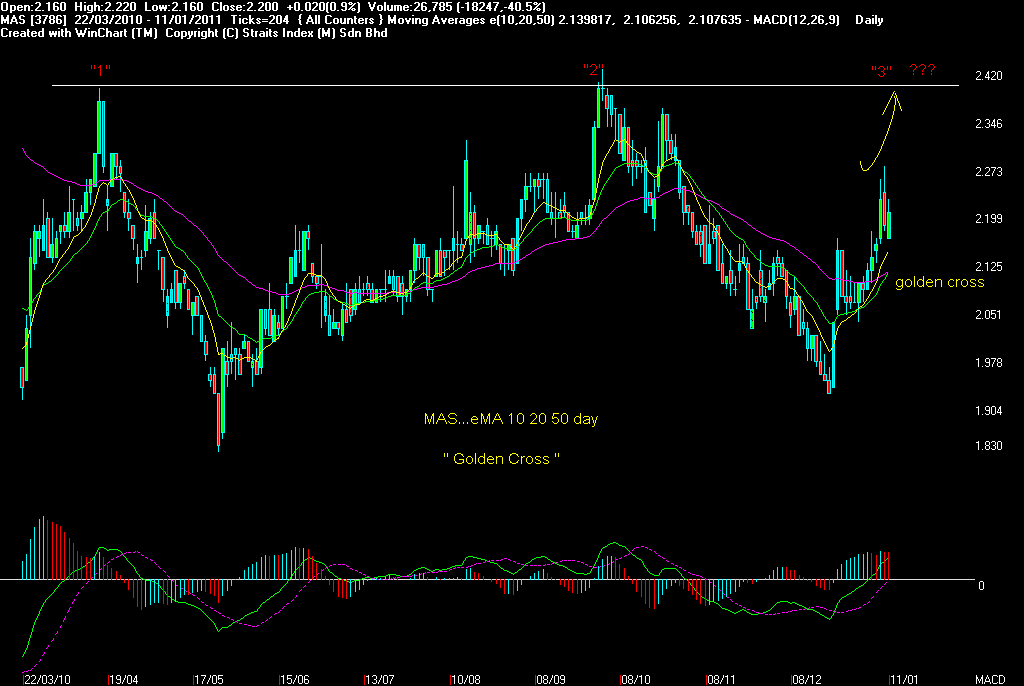The width and height of the screenshot is (1024, 686).
Task: Click the MACD zero-line "0" axis label
Action: point(981,586)
